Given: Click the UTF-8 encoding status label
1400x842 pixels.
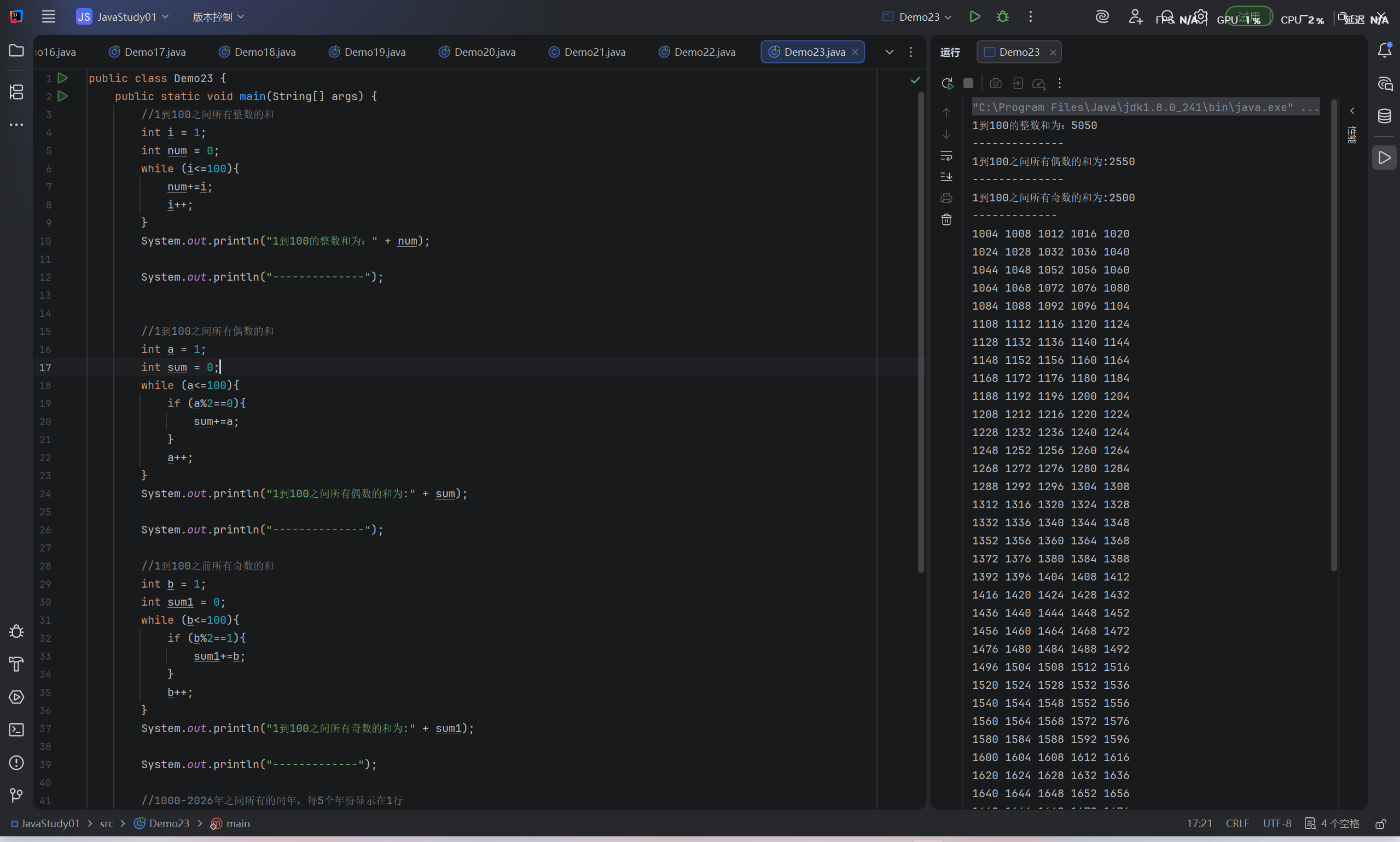Looking at the screenshot, I should 1277,823.
